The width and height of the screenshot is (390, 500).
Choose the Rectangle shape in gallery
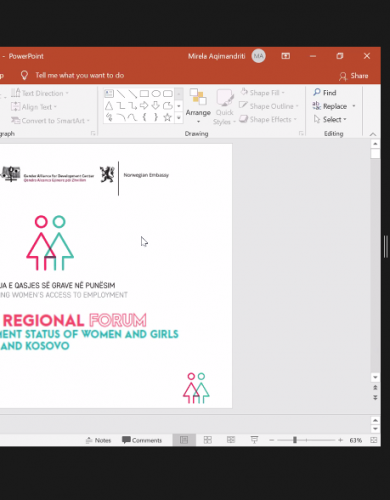coord(144,94)
